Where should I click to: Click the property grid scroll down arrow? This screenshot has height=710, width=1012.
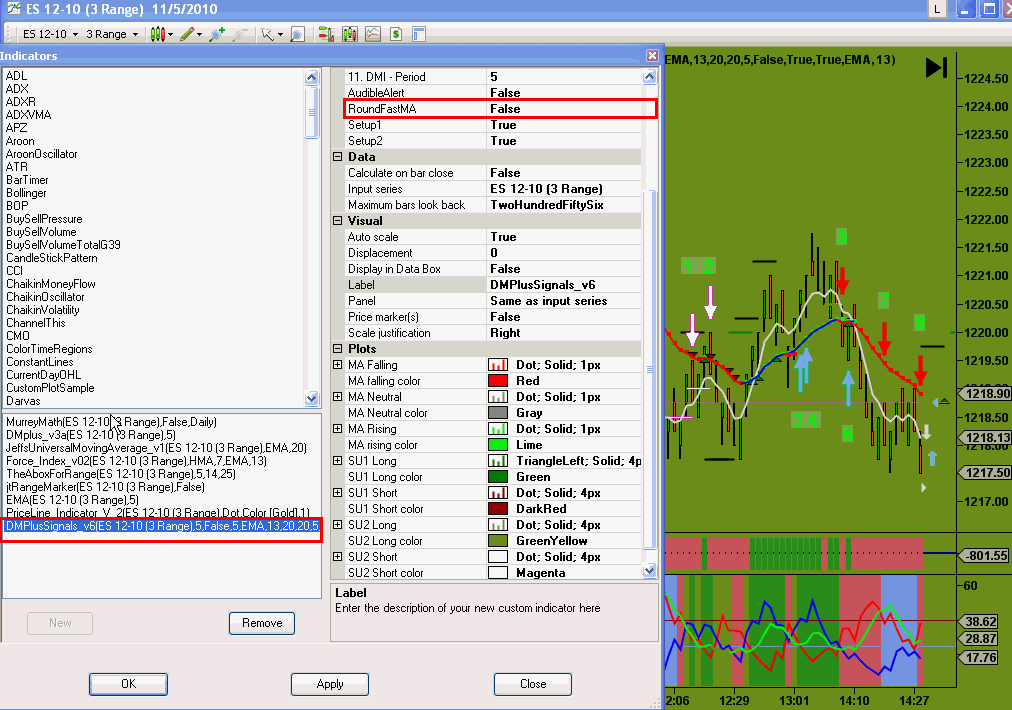click(649, 571)
